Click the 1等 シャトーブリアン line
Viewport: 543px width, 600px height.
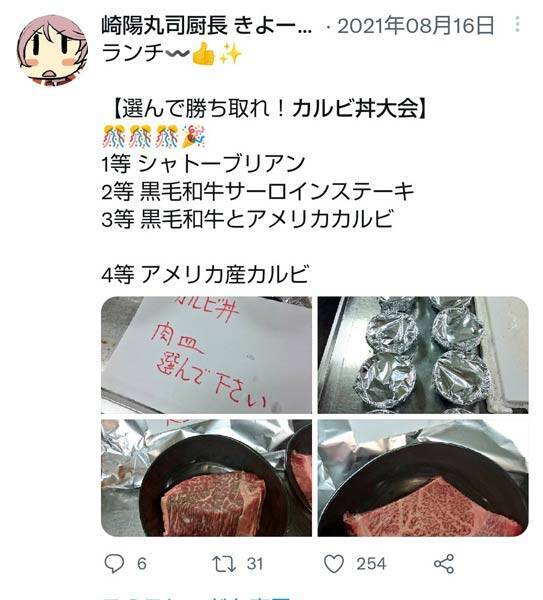click(x=203, y=164)
